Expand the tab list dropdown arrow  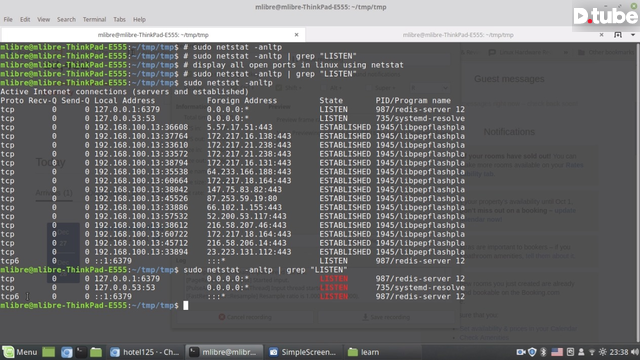pyautogui.click(x=633, y=35)
